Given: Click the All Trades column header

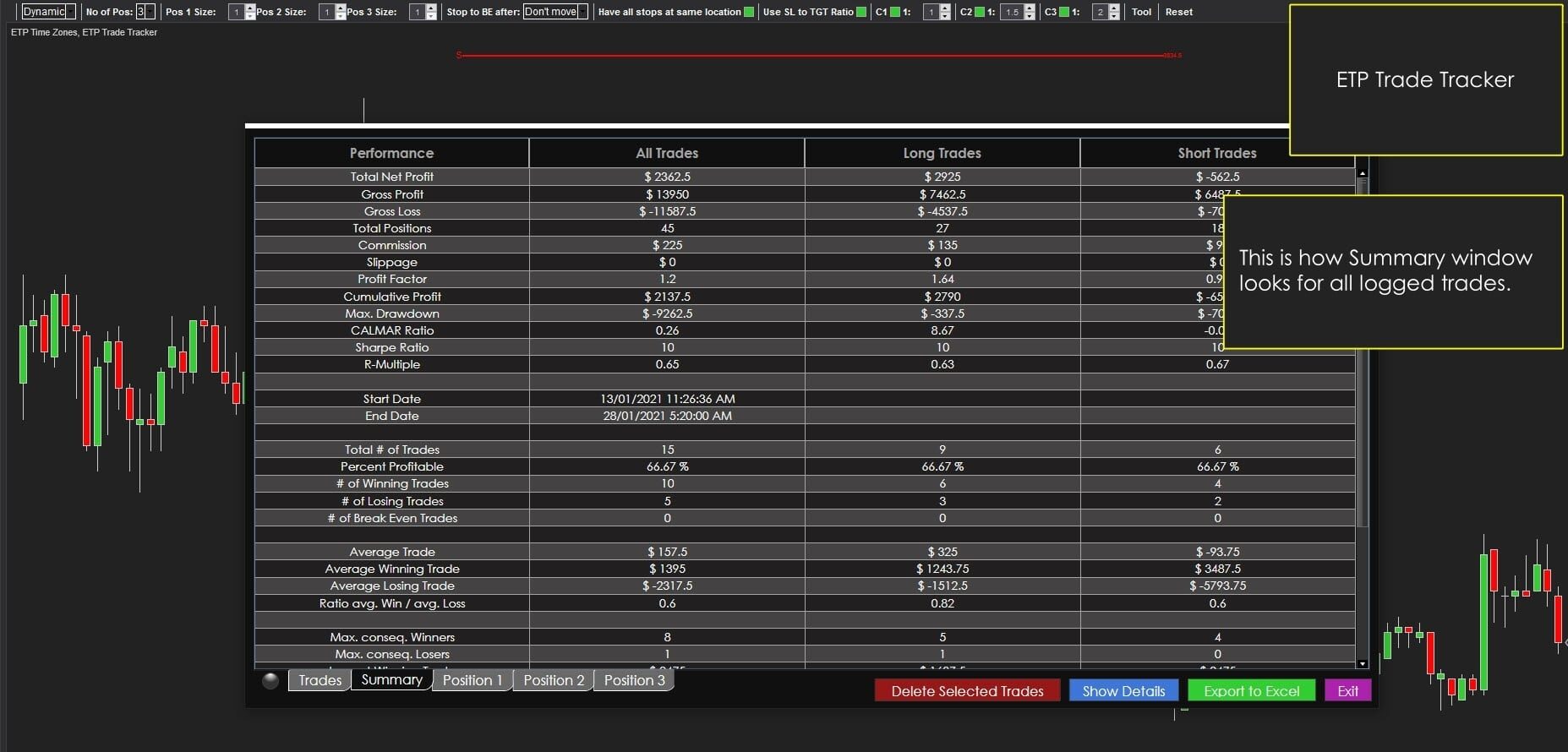Looking at the screenshot, I should 667,153.
